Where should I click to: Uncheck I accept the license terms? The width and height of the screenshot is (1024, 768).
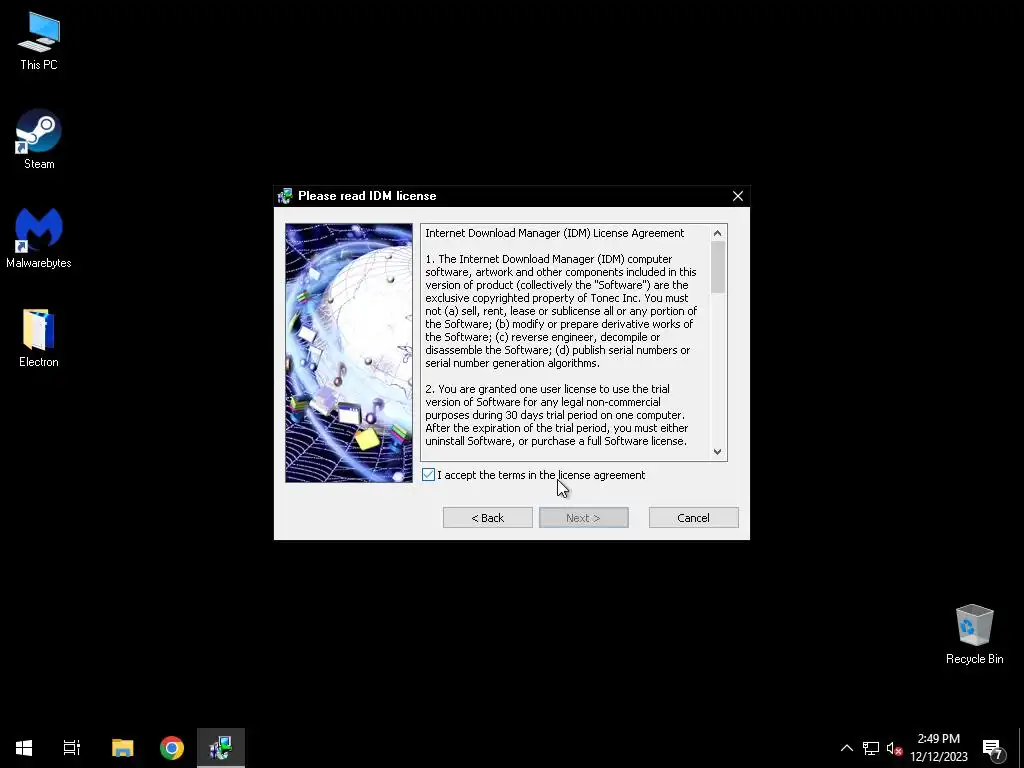click(x=428, y=475)
